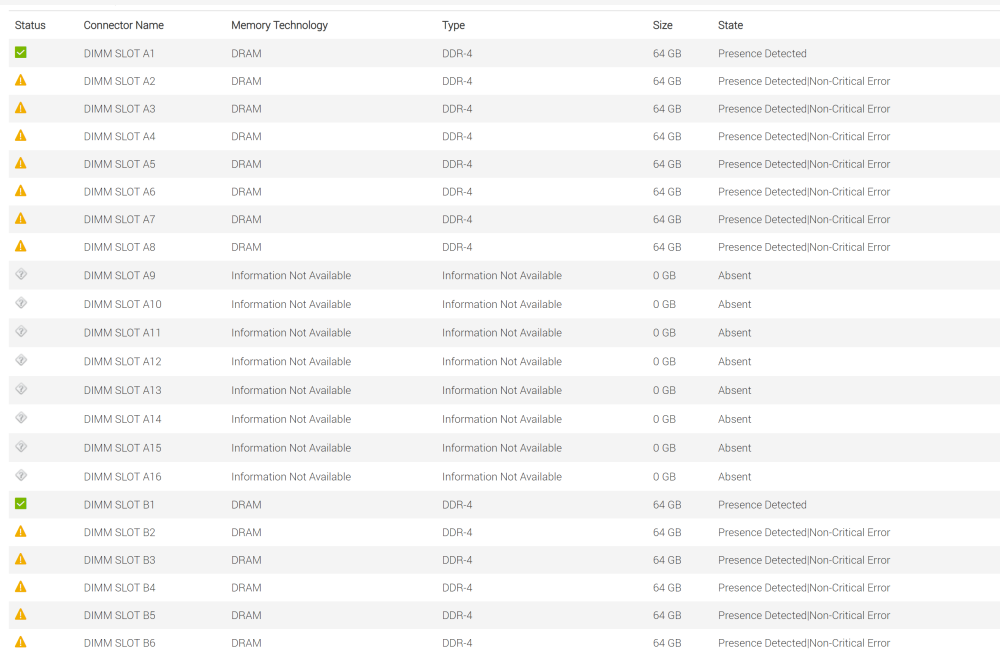Click the warning icon for DIMM SLOT A3

click(x=20, y=108)
